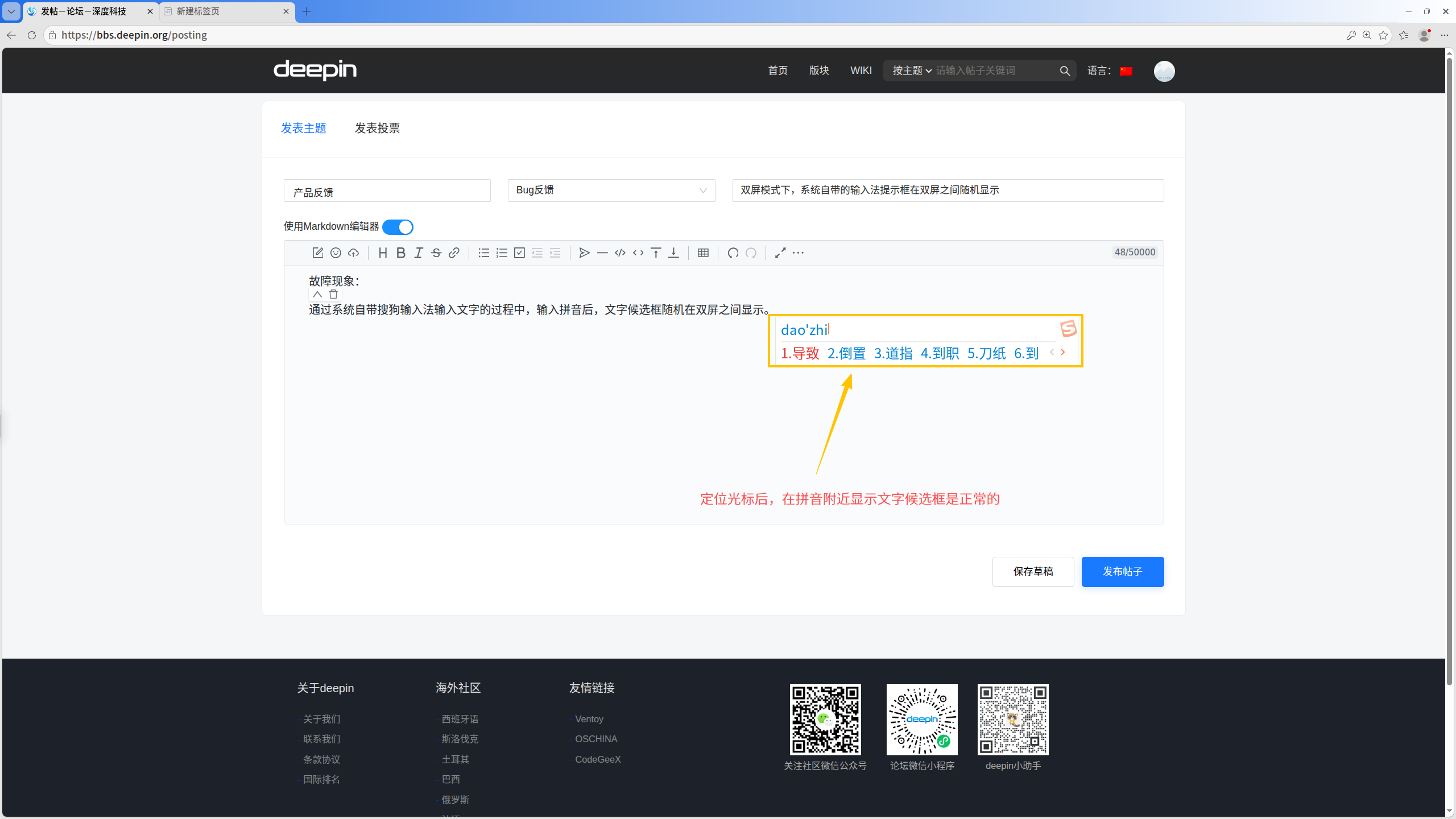
Task: Change site language via flag icon
Action: (x=1126, y=71)
